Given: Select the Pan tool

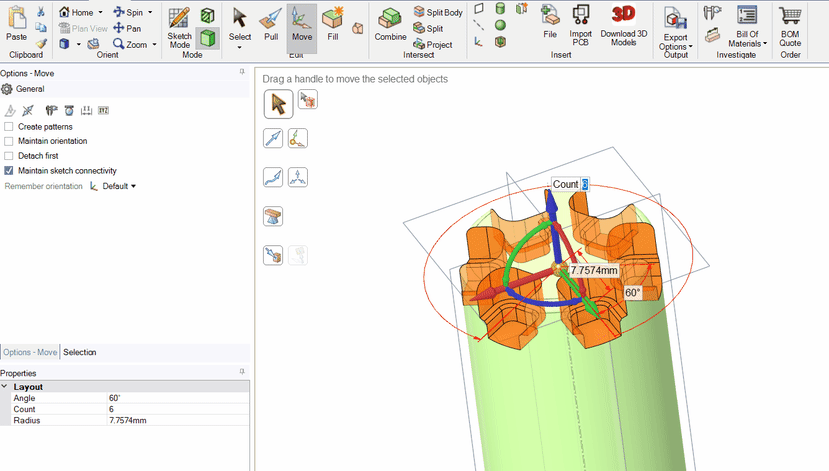Looking at the screenshot, I should (127, 28).
